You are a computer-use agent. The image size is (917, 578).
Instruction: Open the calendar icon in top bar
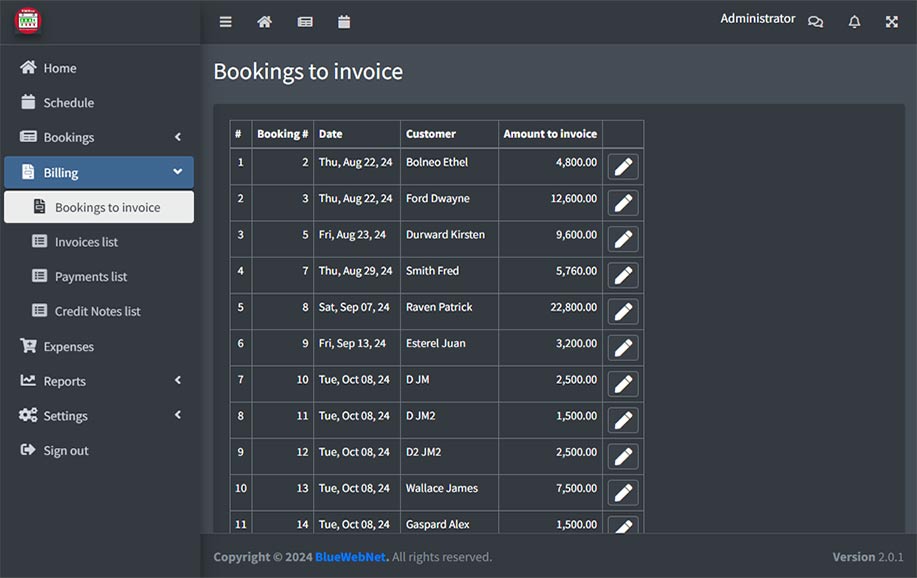[344, 22]
